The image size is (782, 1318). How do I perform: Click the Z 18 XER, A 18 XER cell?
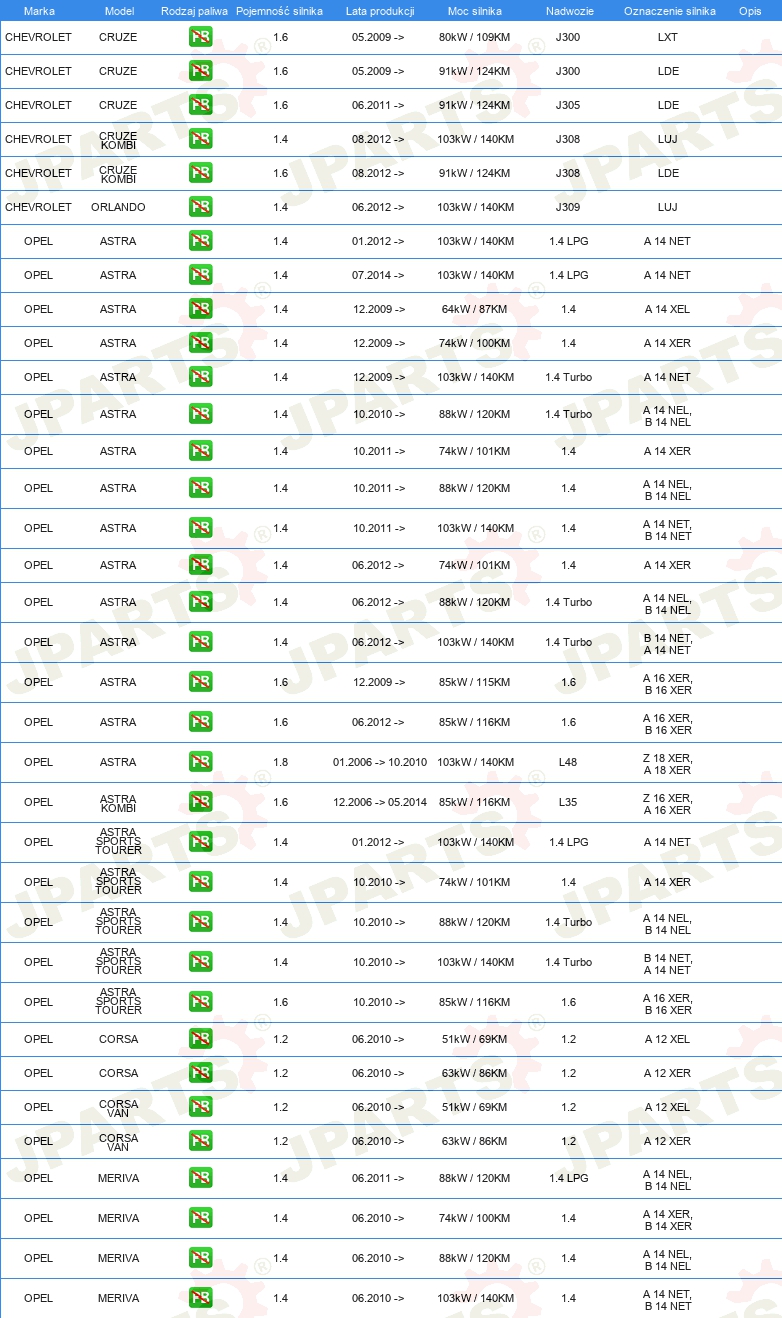point(667,764)
